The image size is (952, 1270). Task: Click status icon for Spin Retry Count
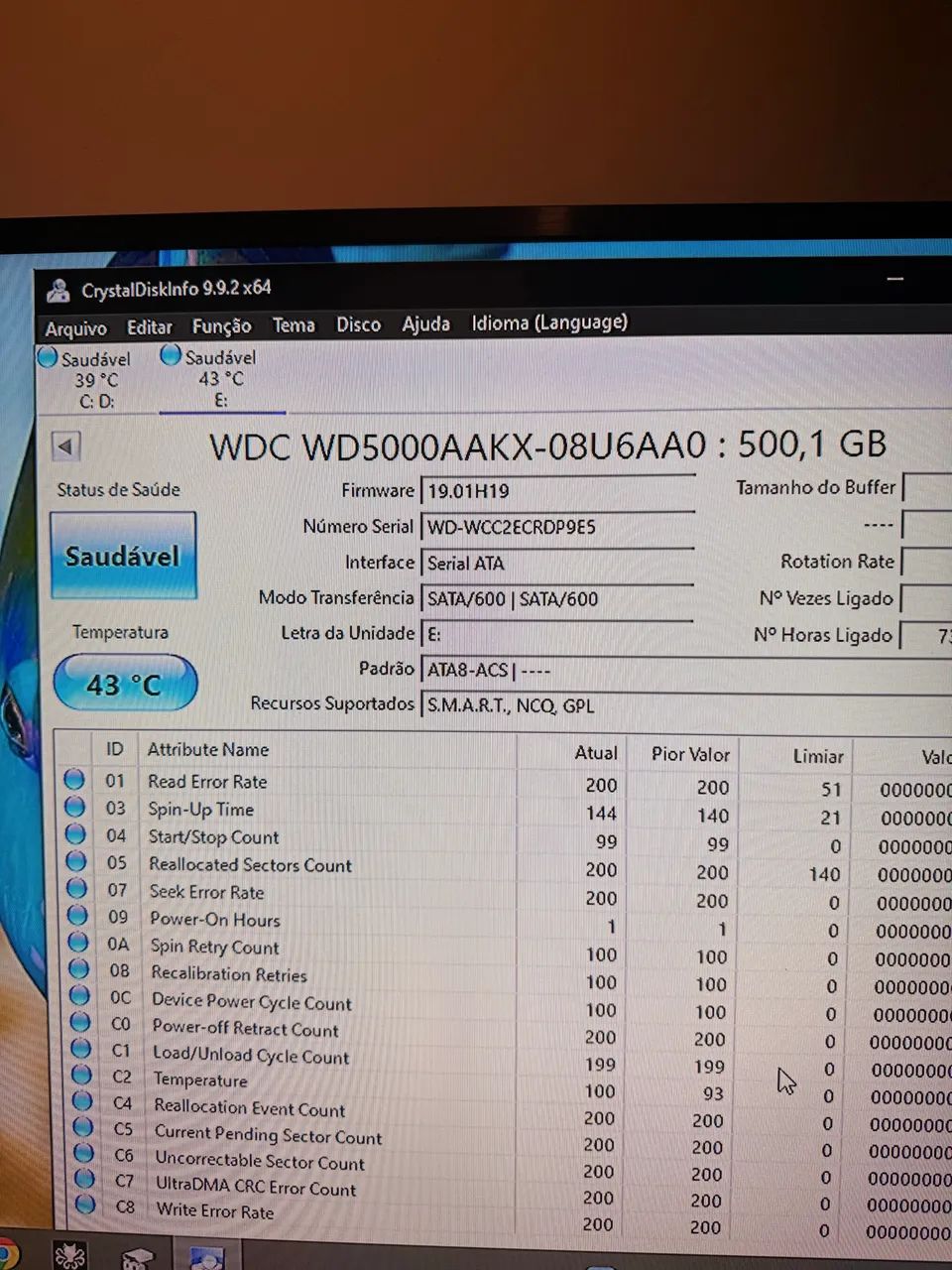[x=78, y=943]
